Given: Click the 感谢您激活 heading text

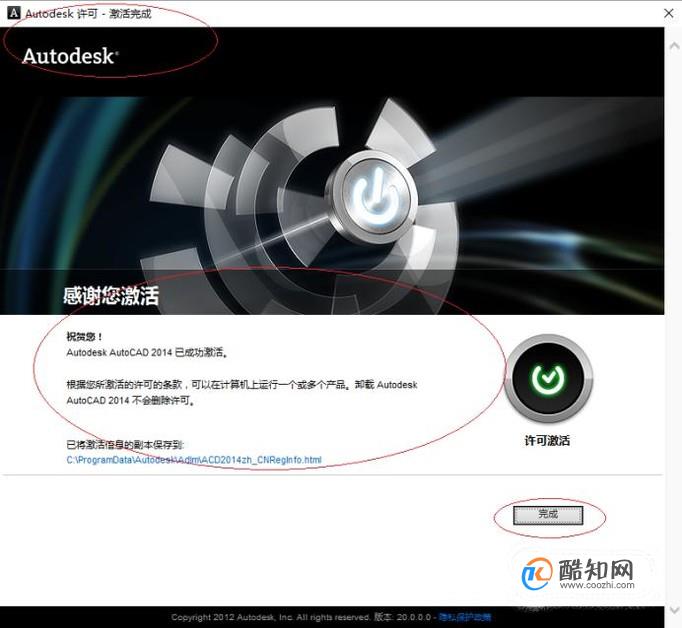Looking at the screenshot, I should click(111, 296).
